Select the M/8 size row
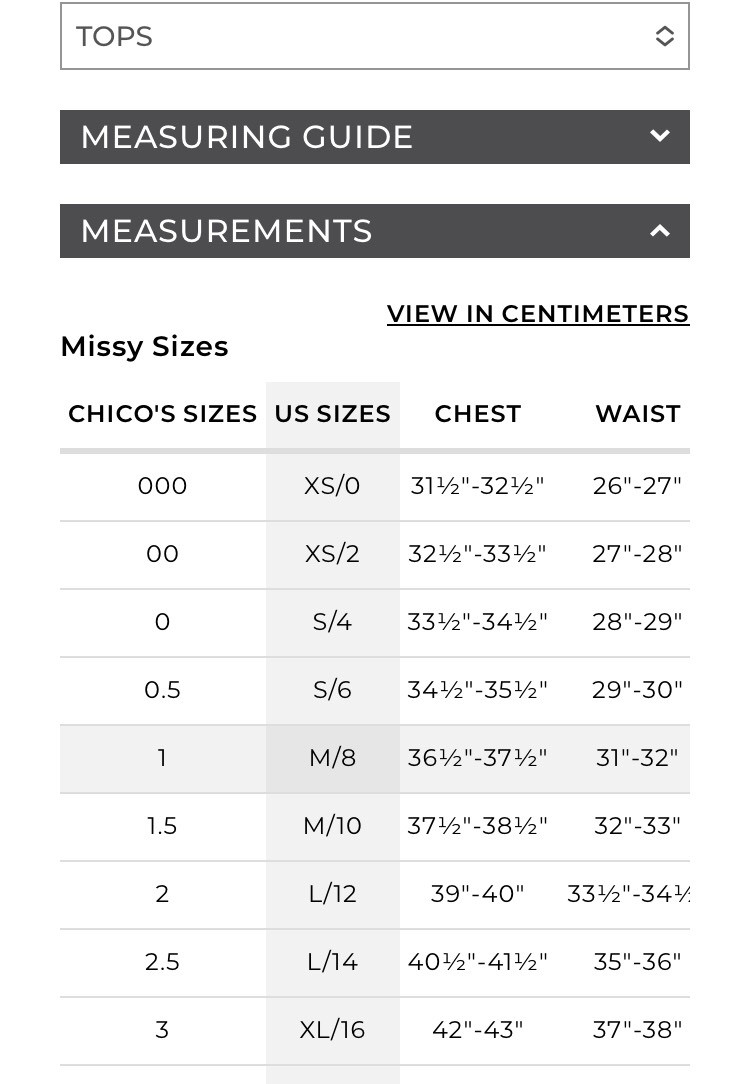Screen dimensions: 750x1084 point(375,758)
